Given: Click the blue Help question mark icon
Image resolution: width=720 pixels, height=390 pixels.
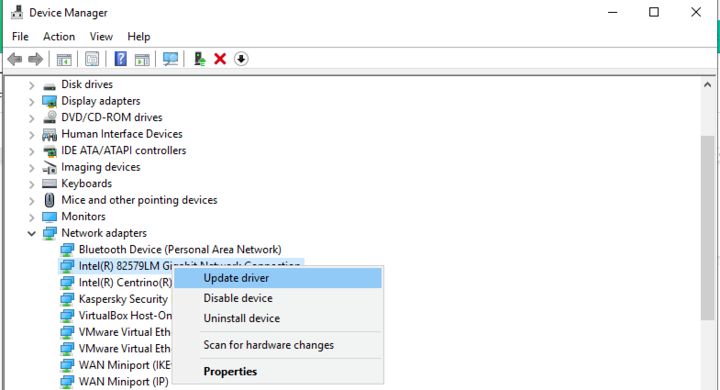Looking at the screenshot, I should 120,59.
